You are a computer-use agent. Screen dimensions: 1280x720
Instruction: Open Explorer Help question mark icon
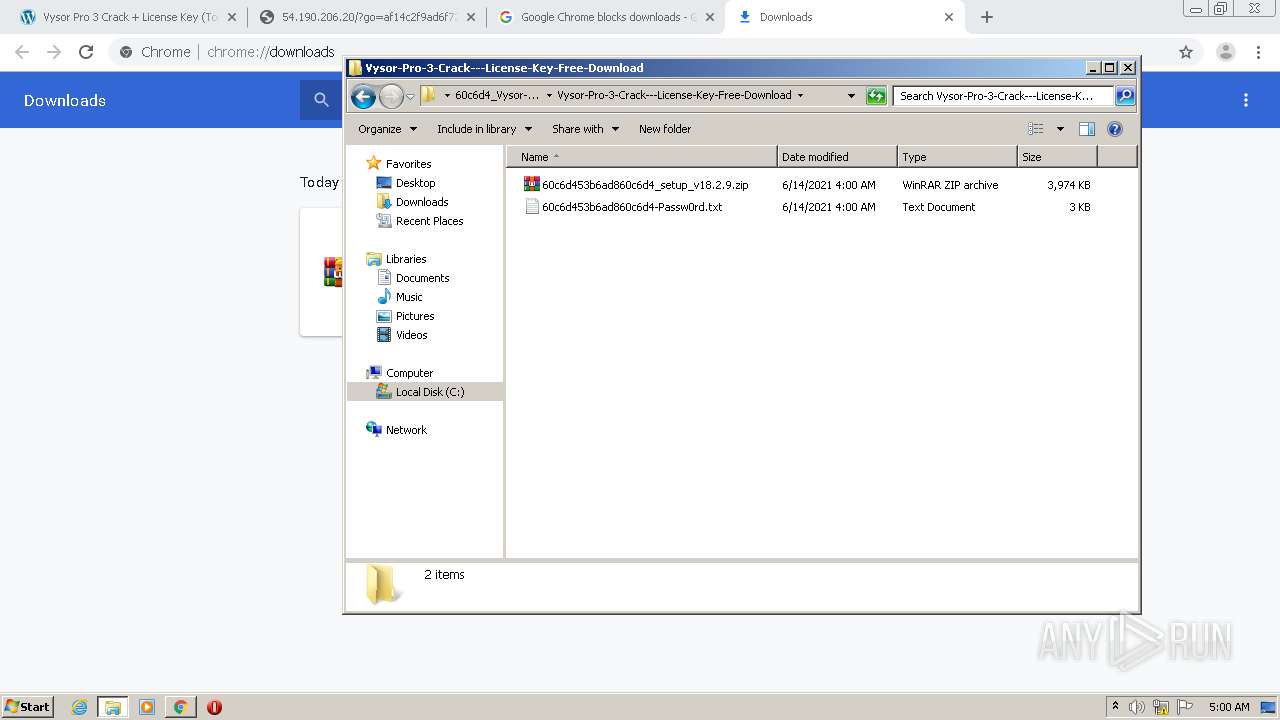click(x=1115, y=129)
